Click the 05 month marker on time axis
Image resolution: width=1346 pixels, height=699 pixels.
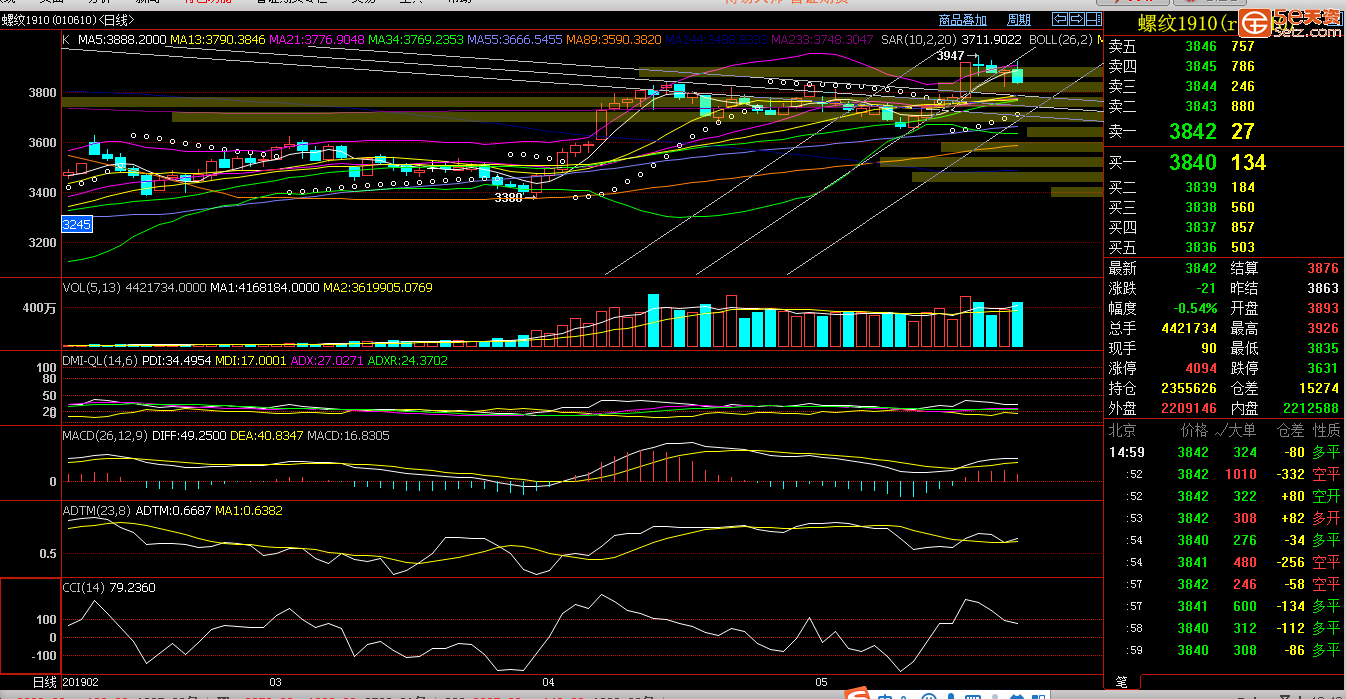coord(821,682)
